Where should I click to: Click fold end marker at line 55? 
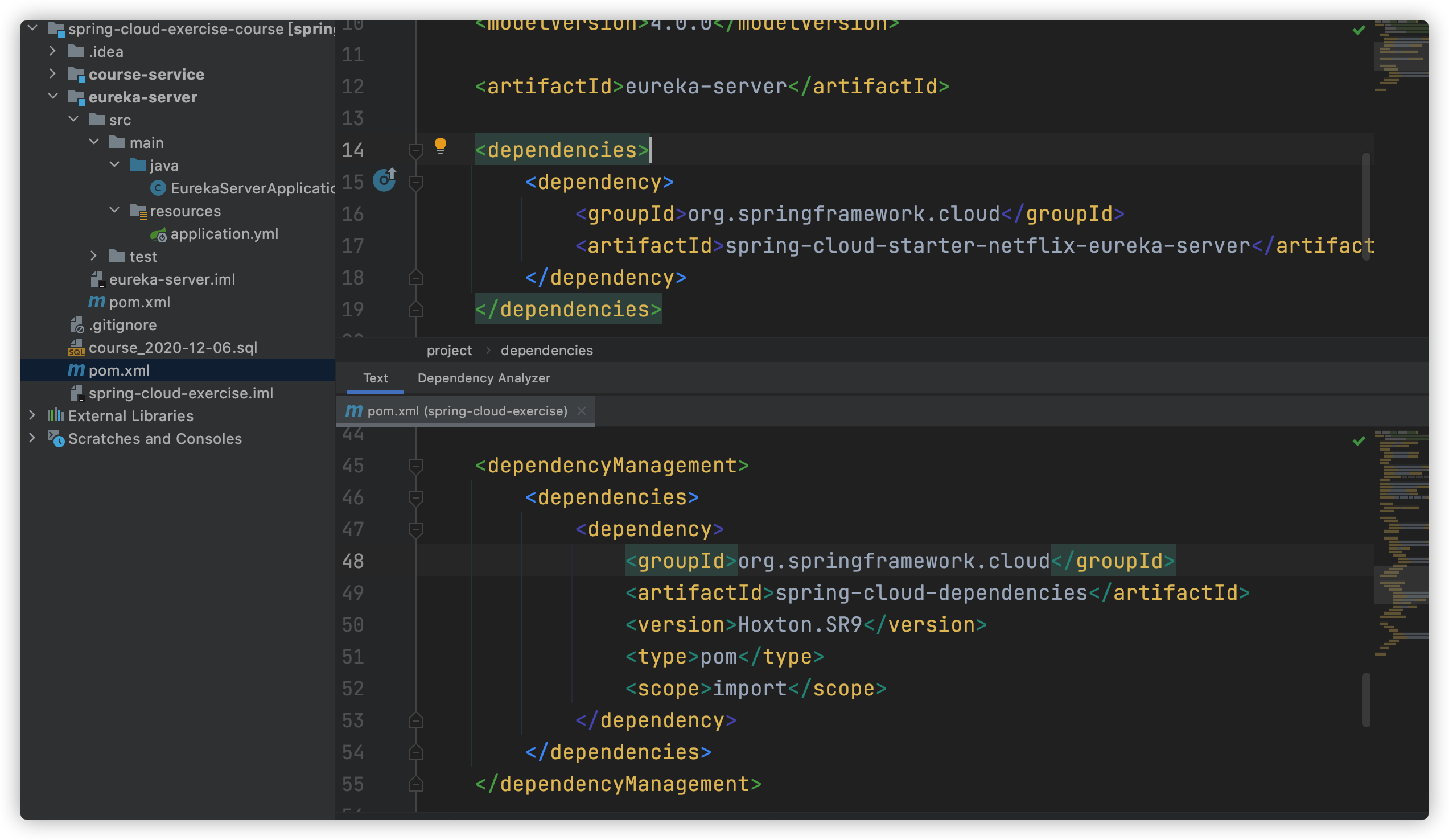pyautogui.click(x=415, y=784)
